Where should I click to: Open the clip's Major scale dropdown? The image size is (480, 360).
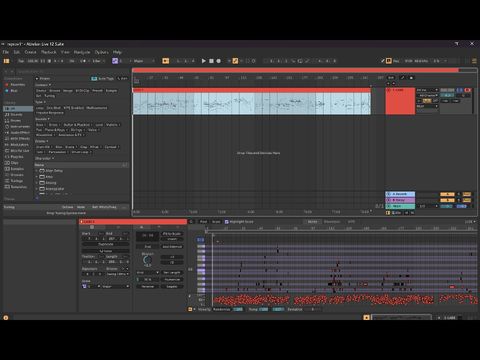point(116,287)
